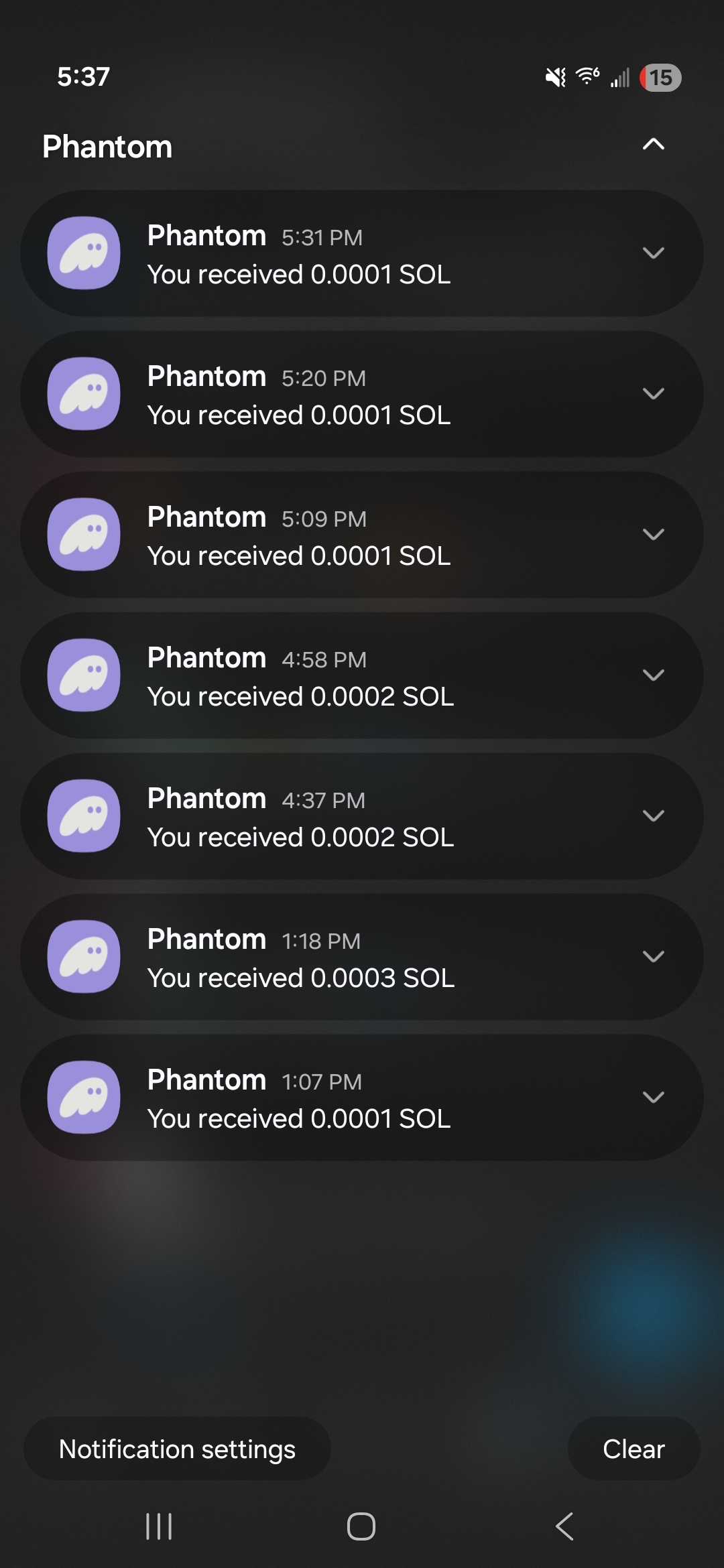
Task: Tap the 5:37 clock in status bar
Action: pos(83,77)
